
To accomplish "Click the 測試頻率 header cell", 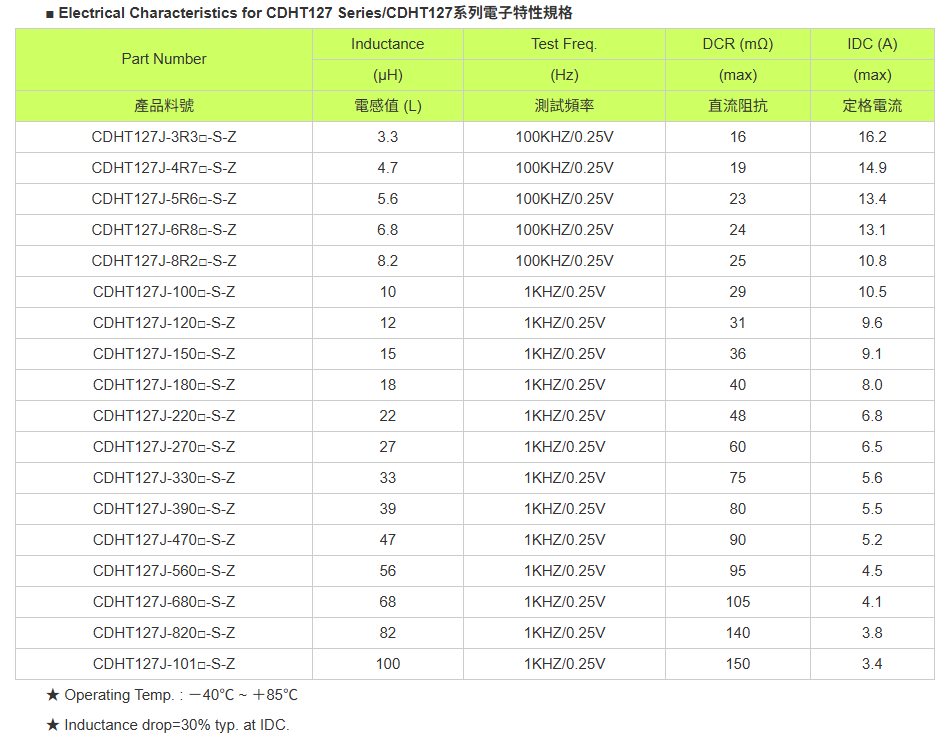I will click(564, 106).
